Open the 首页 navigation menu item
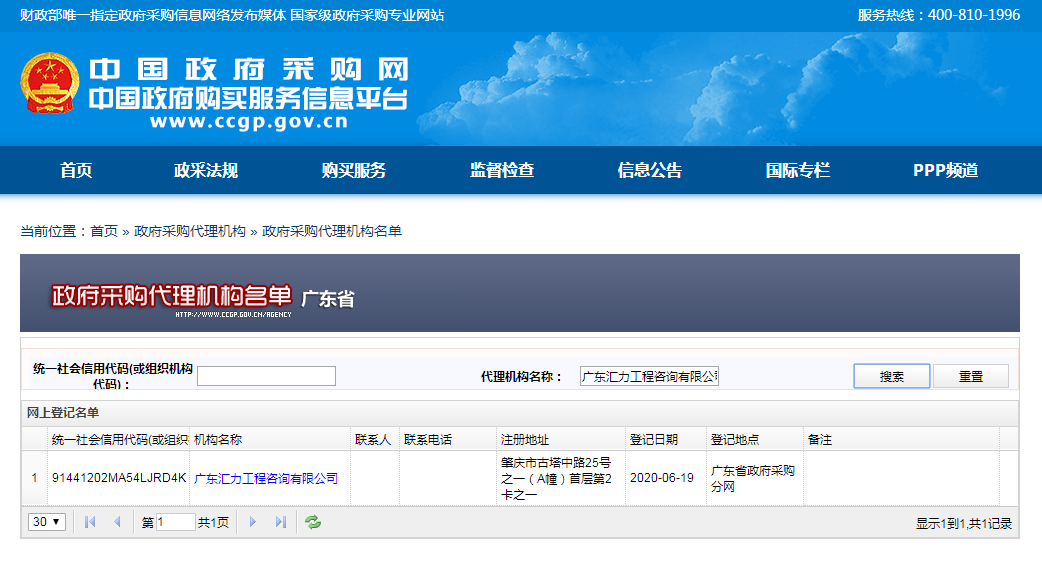The image size is (1042, 567). (76, 170)
